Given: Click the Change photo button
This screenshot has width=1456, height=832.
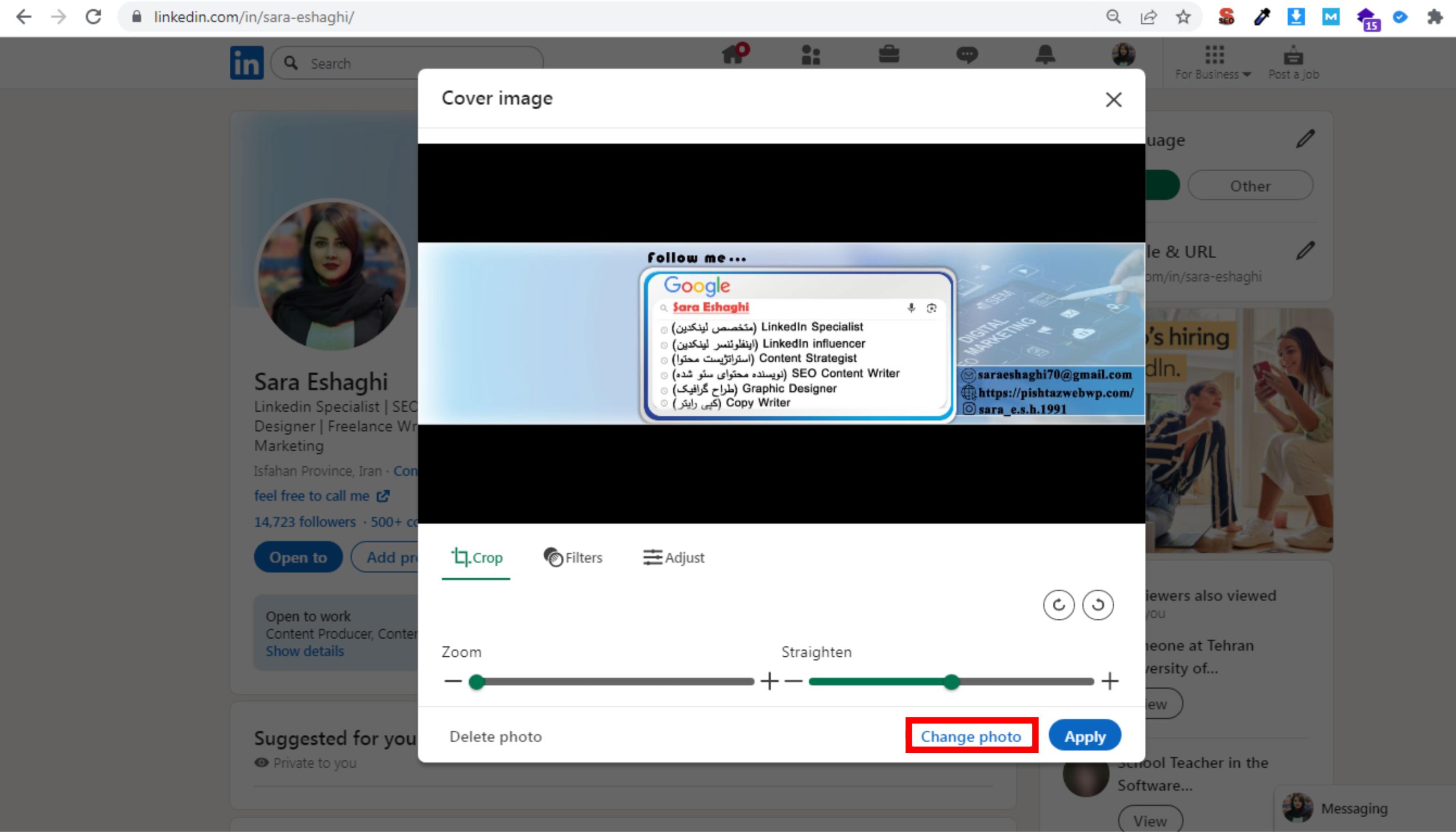Looking at the screenshot, I should coord(971,736).
